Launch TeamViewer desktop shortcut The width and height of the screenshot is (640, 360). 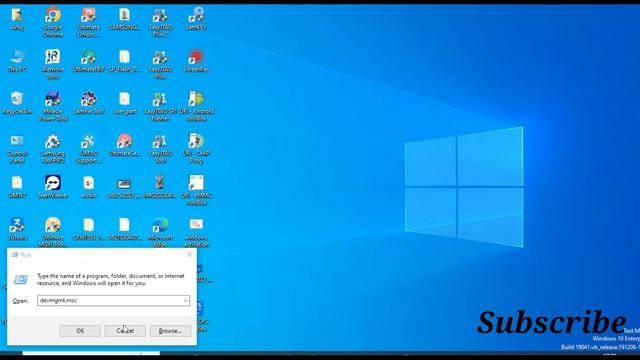(53, 187)
